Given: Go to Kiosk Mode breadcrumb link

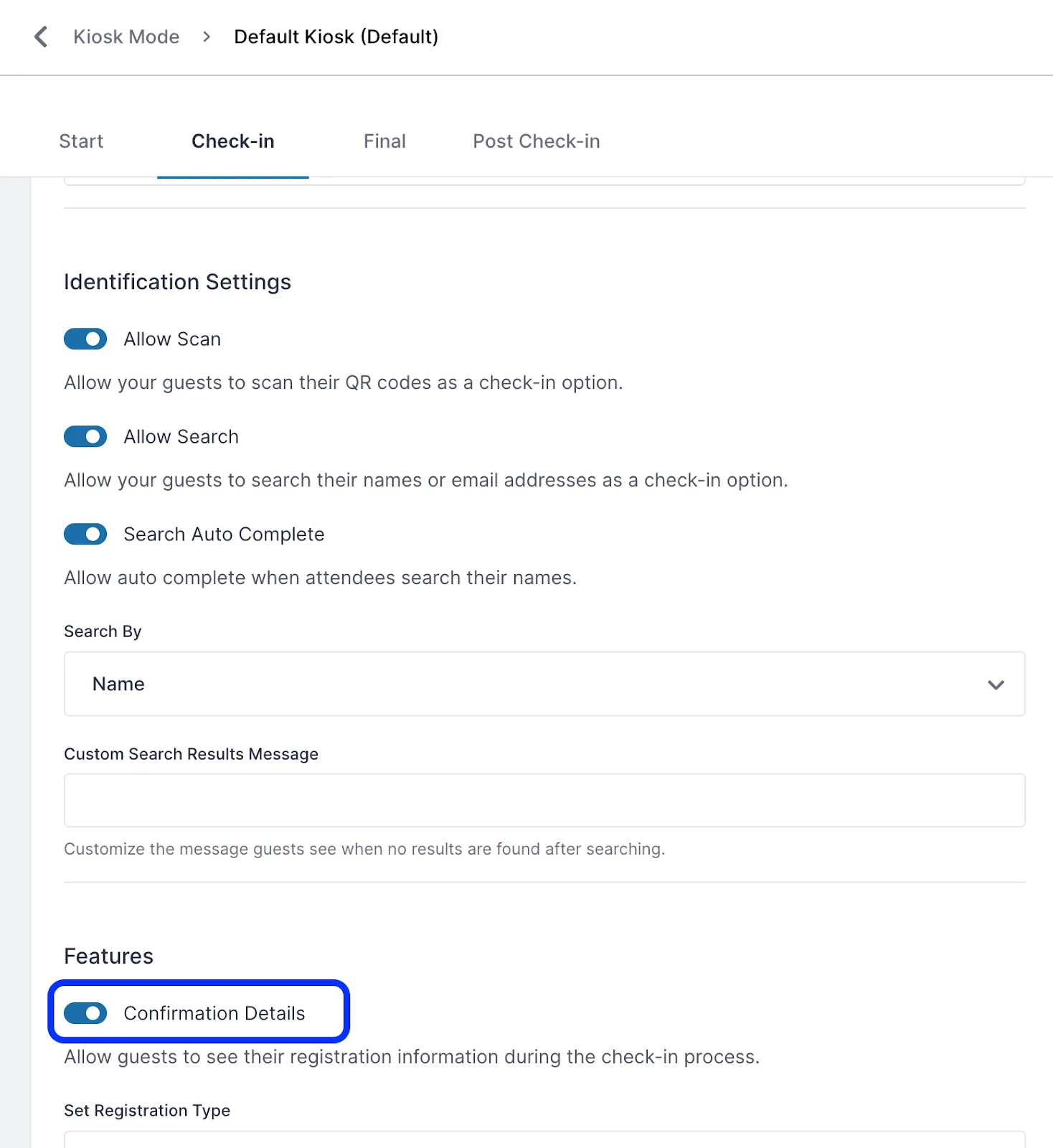Looking at the screenshot, I should tap(126, 37).
